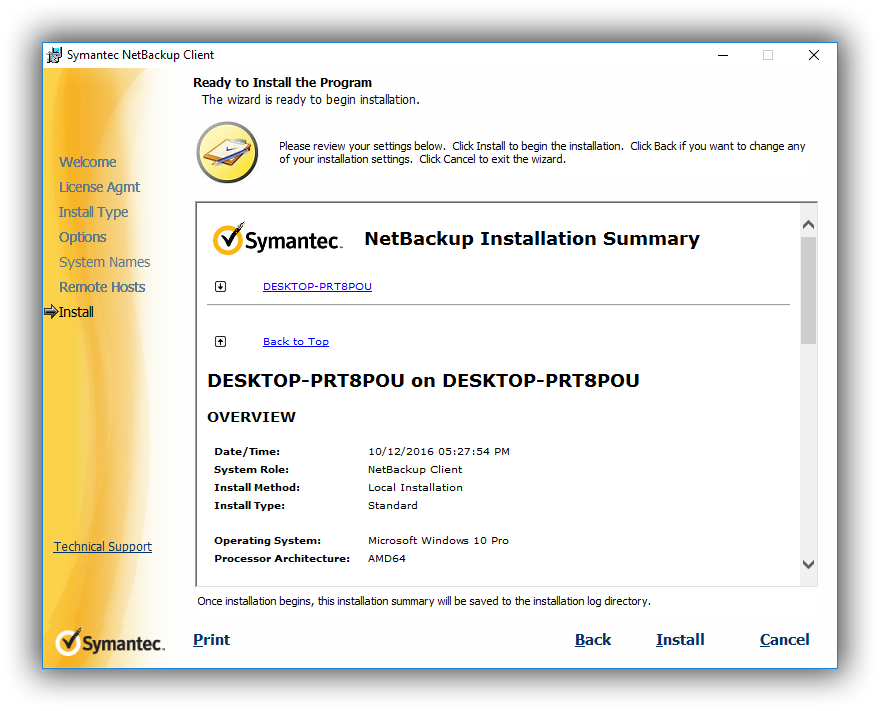This screenshot has height=711, width=880.
Task: Click the Install Method value Local Installation
Action: click(x=415, y=488)
